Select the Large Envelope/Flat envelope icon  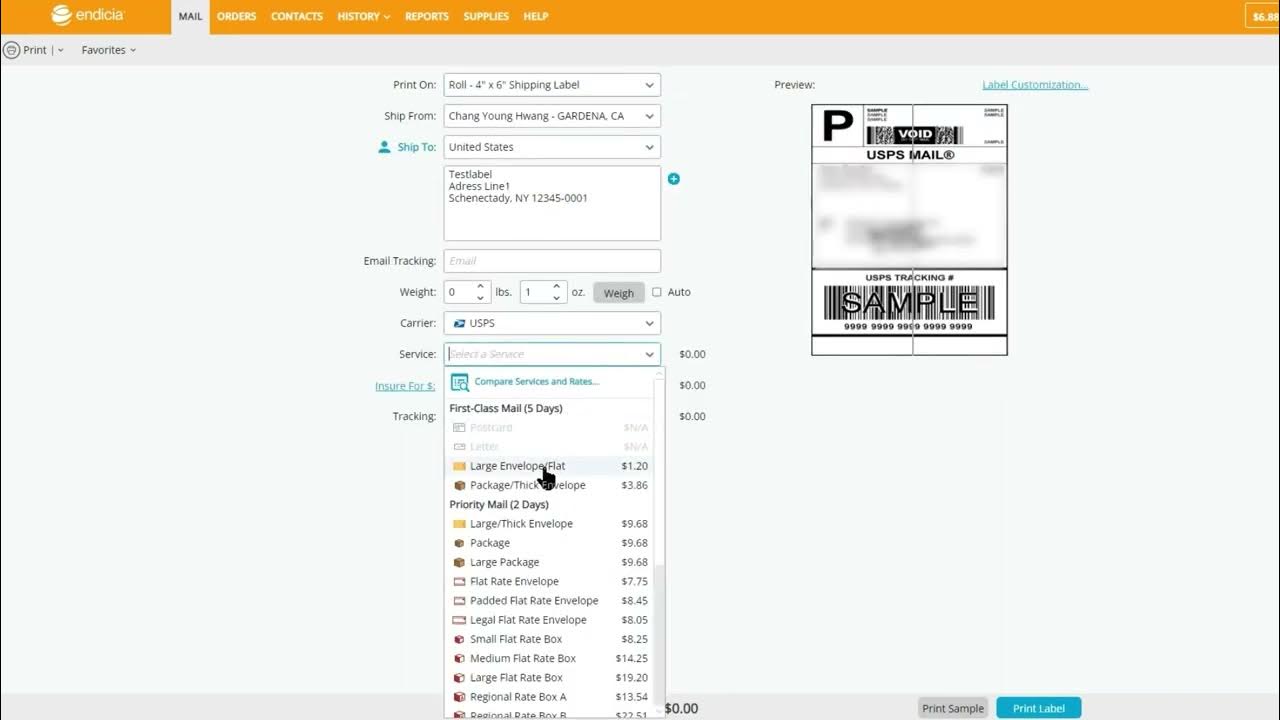459,466
